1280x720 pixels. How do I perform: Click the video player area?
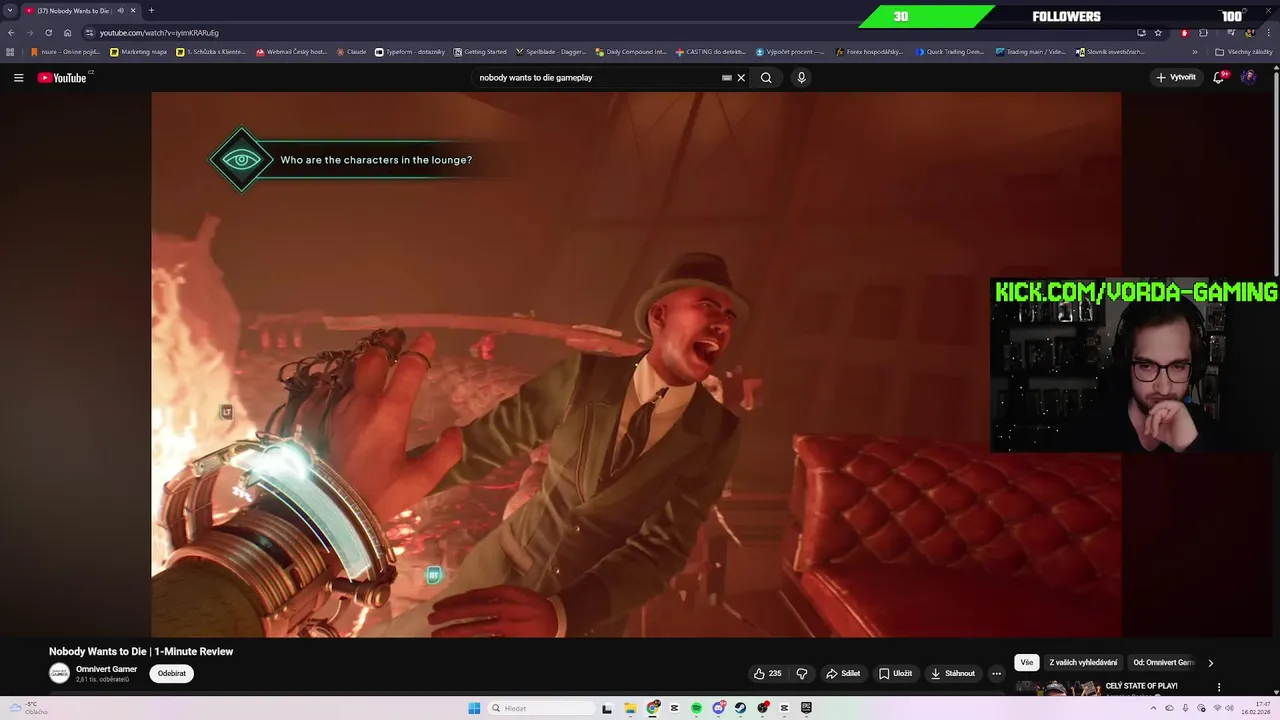[x=636, y=364]
